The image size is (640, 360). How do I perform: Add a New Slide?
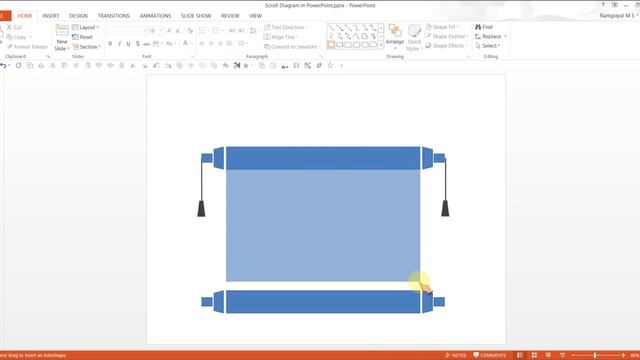pyautogui.click(x=62, y=38)
